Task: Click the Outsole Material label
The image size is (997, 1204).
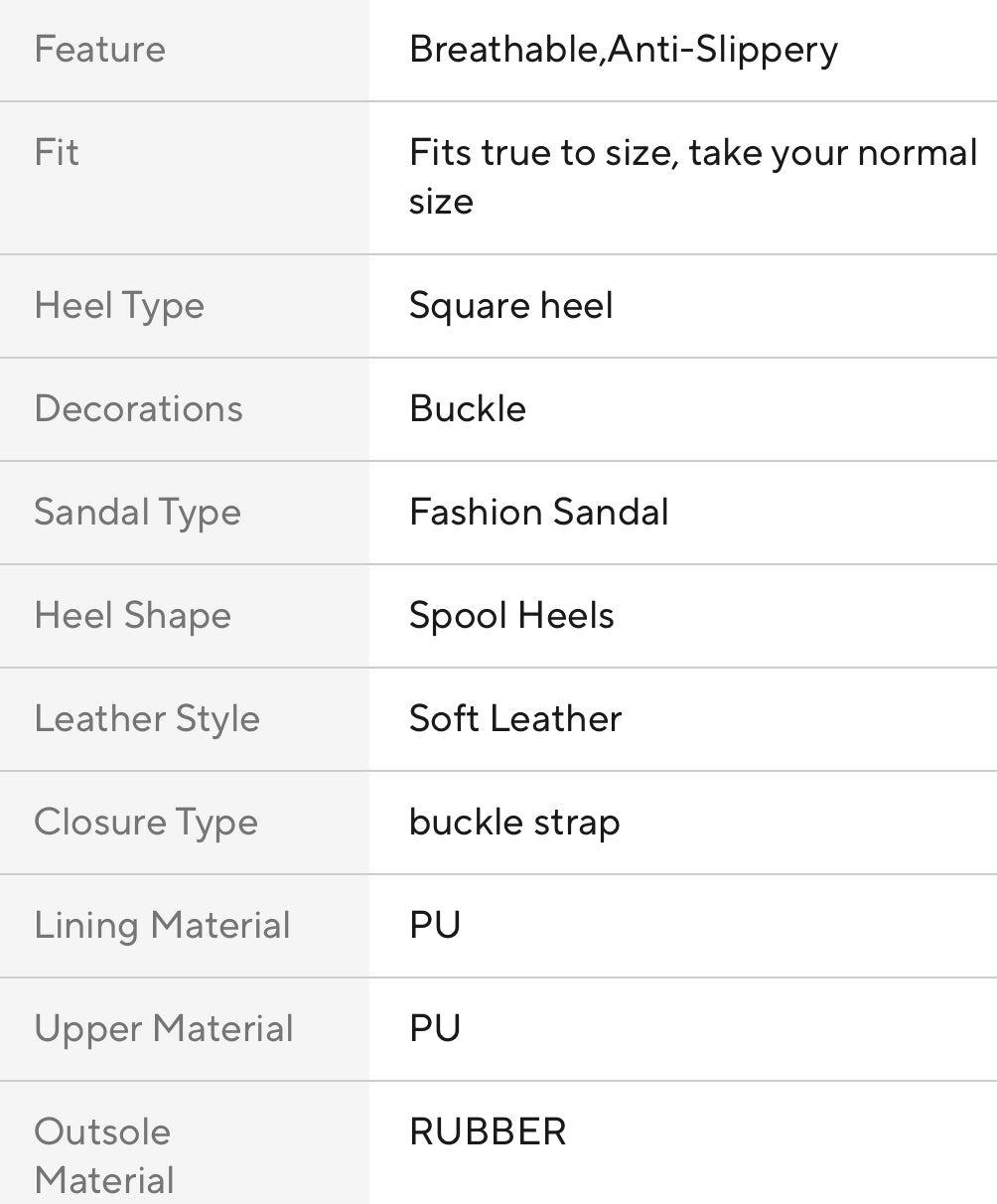Action: [103, 1155]
